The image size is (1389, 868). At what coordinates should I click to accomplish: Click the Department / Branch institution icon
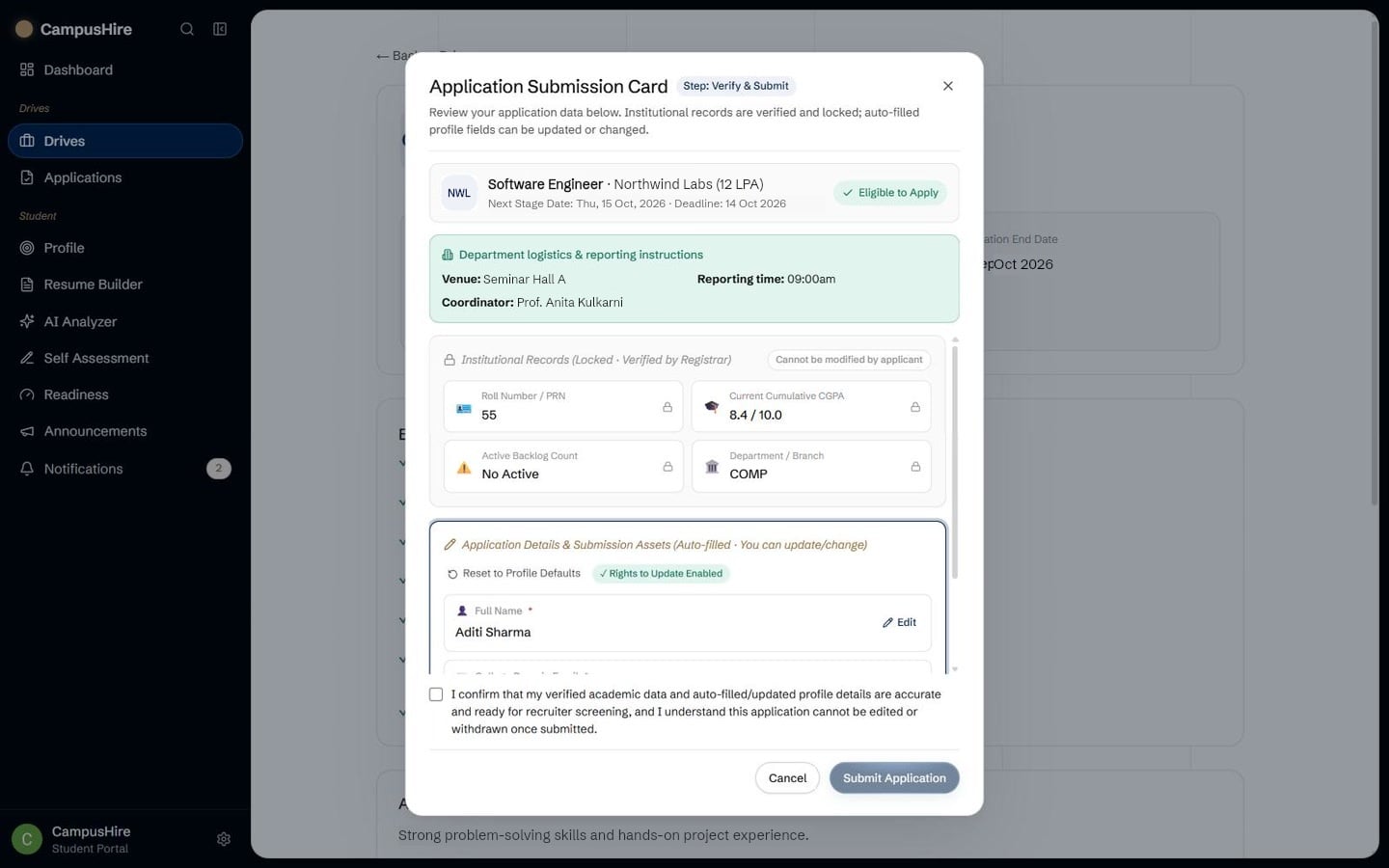(x=712, y=467)
